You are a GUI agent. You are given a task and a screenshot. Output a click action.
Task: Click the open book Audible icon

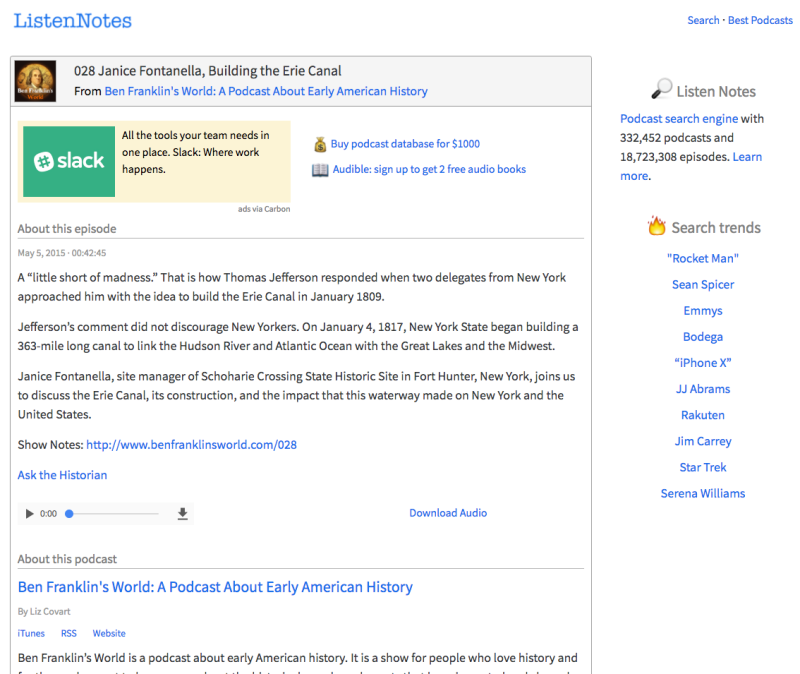[320, 169]
